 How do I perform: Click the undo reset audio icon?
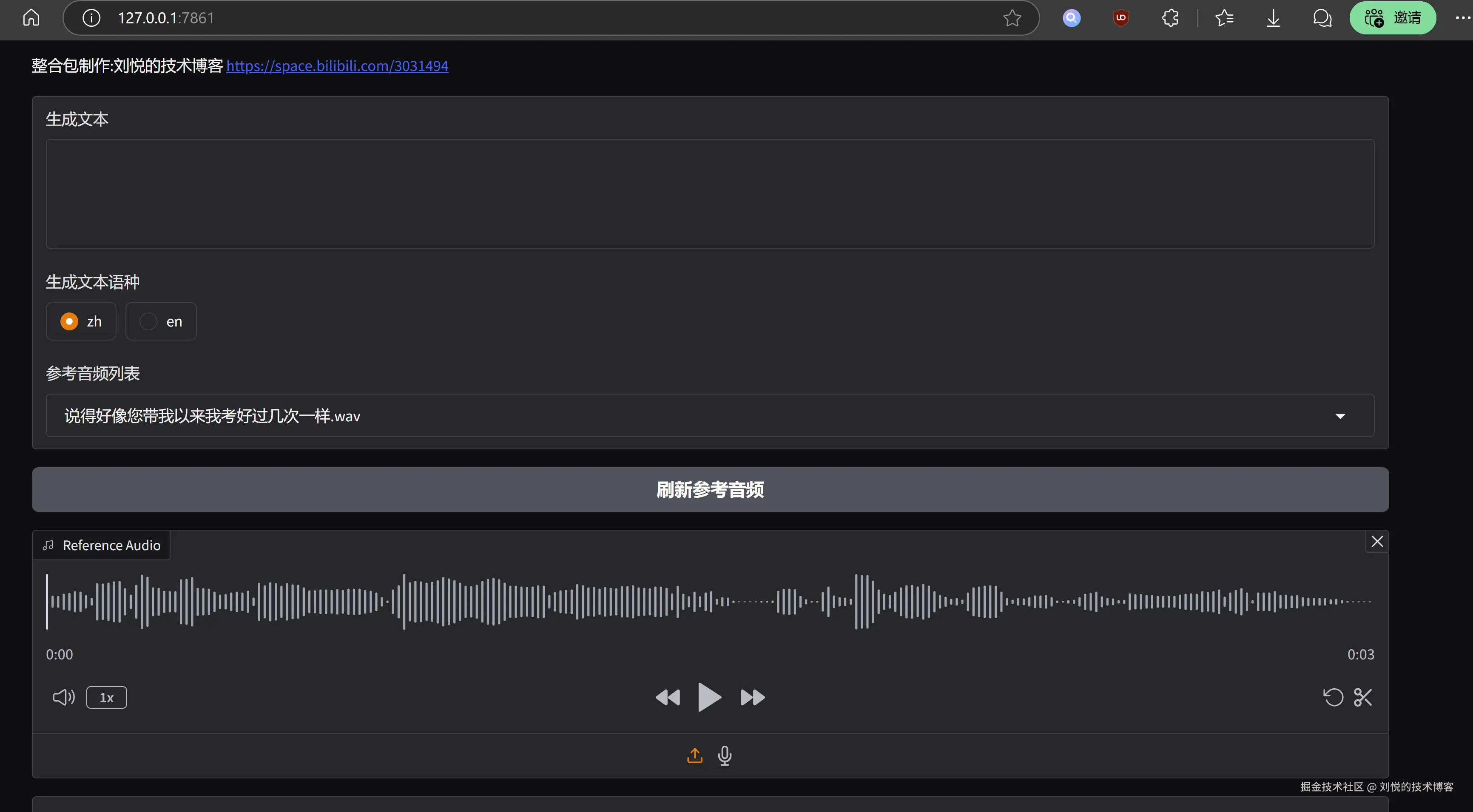coord(1333,697)
